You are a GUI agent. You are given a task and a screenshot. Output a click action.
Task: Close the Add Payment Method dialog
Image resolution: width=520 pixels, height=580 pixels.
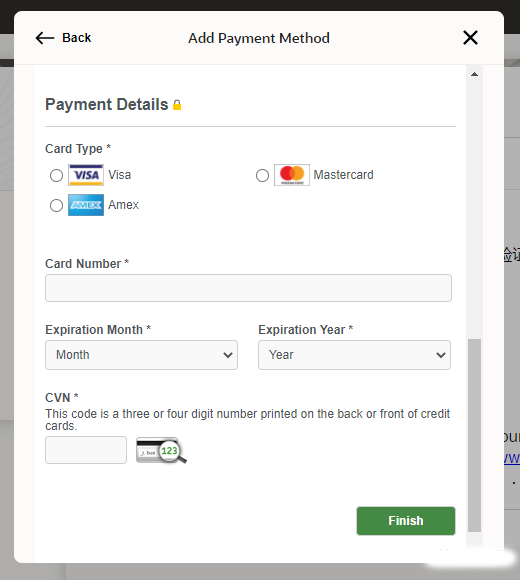(x=470, y=38)
